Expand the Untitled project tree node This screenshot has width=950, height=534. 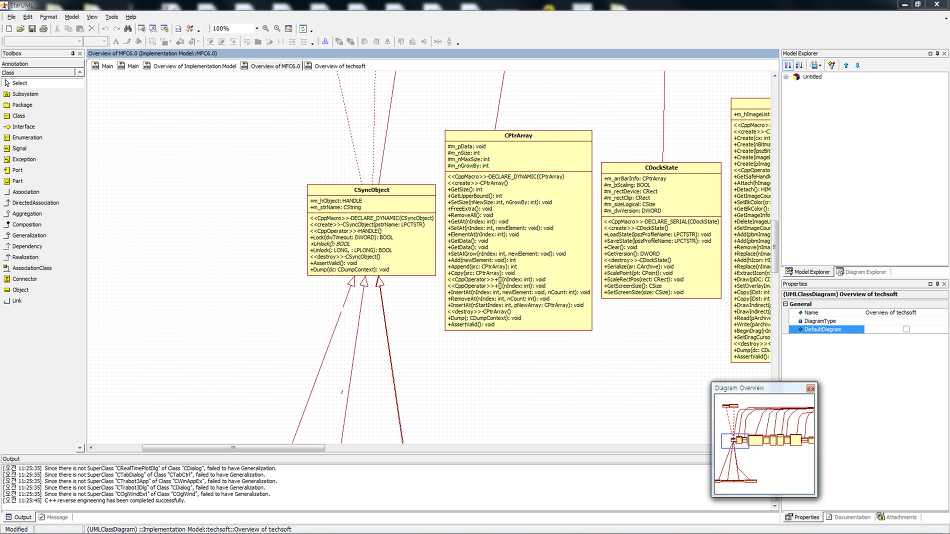787,77
